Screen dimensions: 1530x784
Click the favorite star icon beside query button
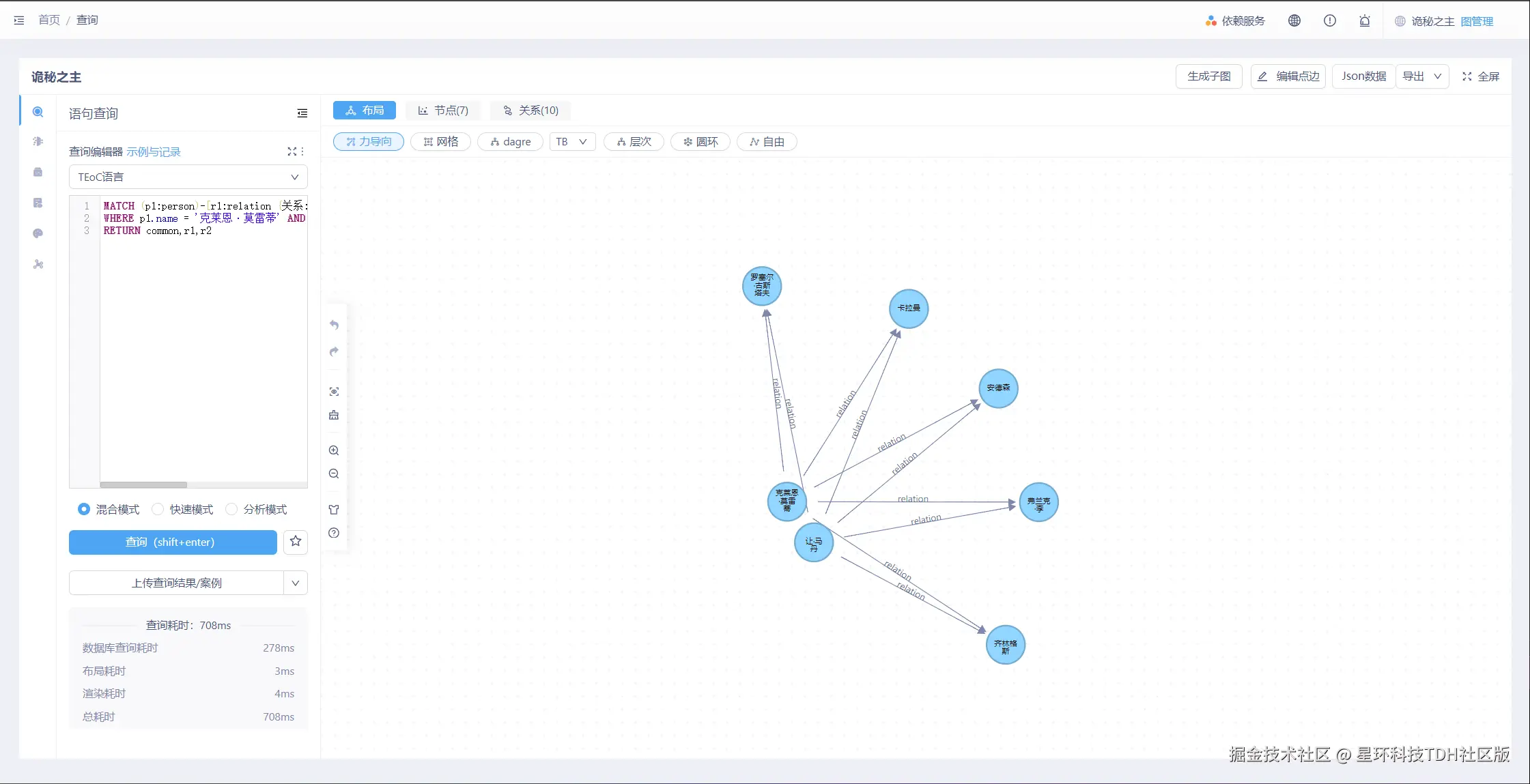click(296, 542)
